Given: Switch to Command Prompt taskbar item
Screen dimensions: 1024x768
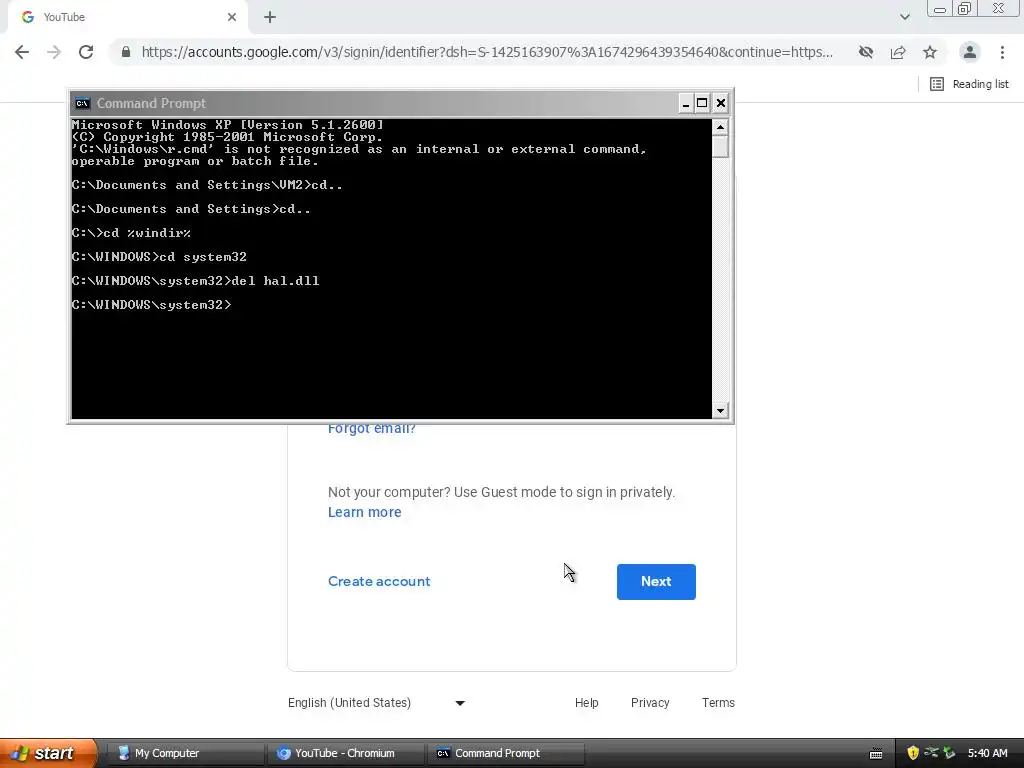Looking at the screenshot, I should pyautogui.click(x=505, y=754).
